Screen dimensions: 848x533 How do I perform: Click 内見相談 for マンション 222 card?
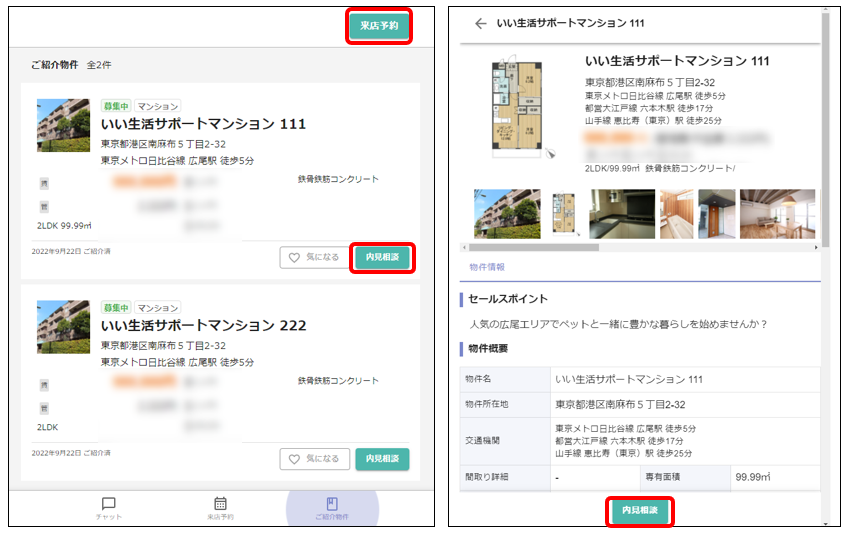click(382, 458)
